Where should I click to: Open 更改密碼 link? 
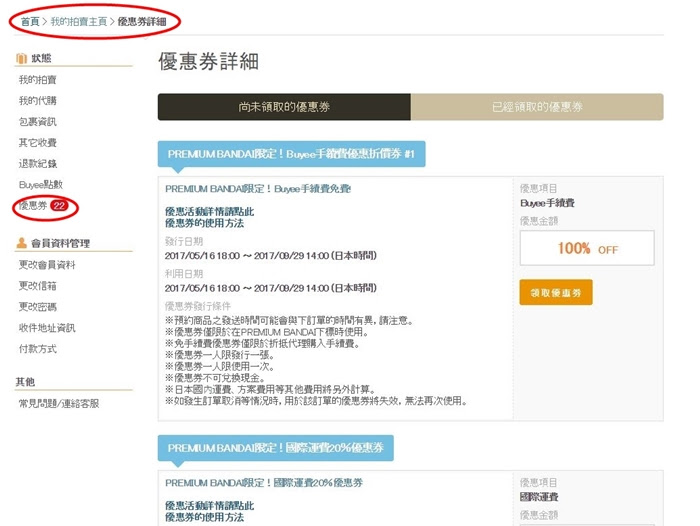[38, 307]
